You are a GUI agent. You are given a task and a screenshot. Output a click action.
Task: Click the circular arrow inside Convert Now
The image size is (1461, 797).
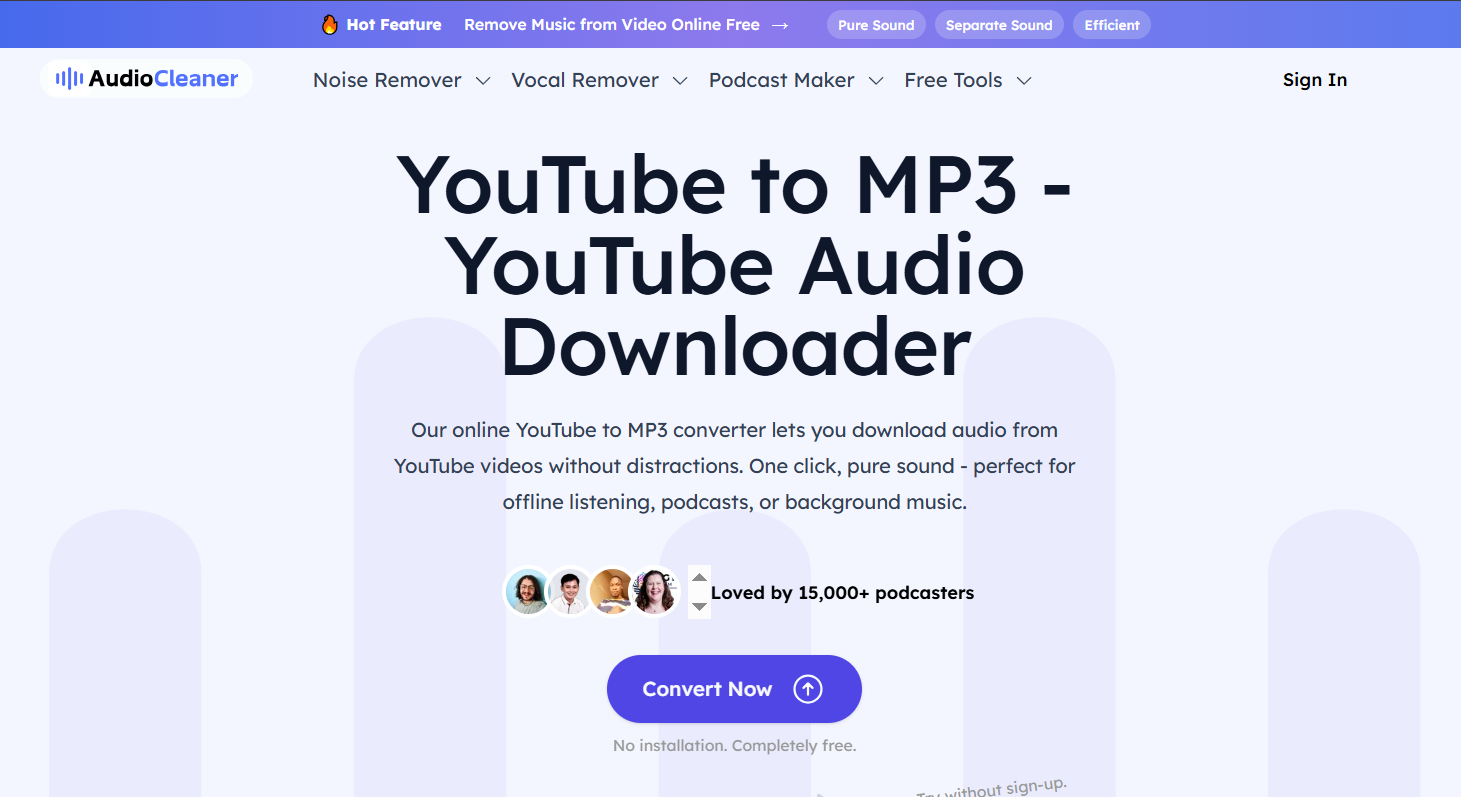point(808,689)
